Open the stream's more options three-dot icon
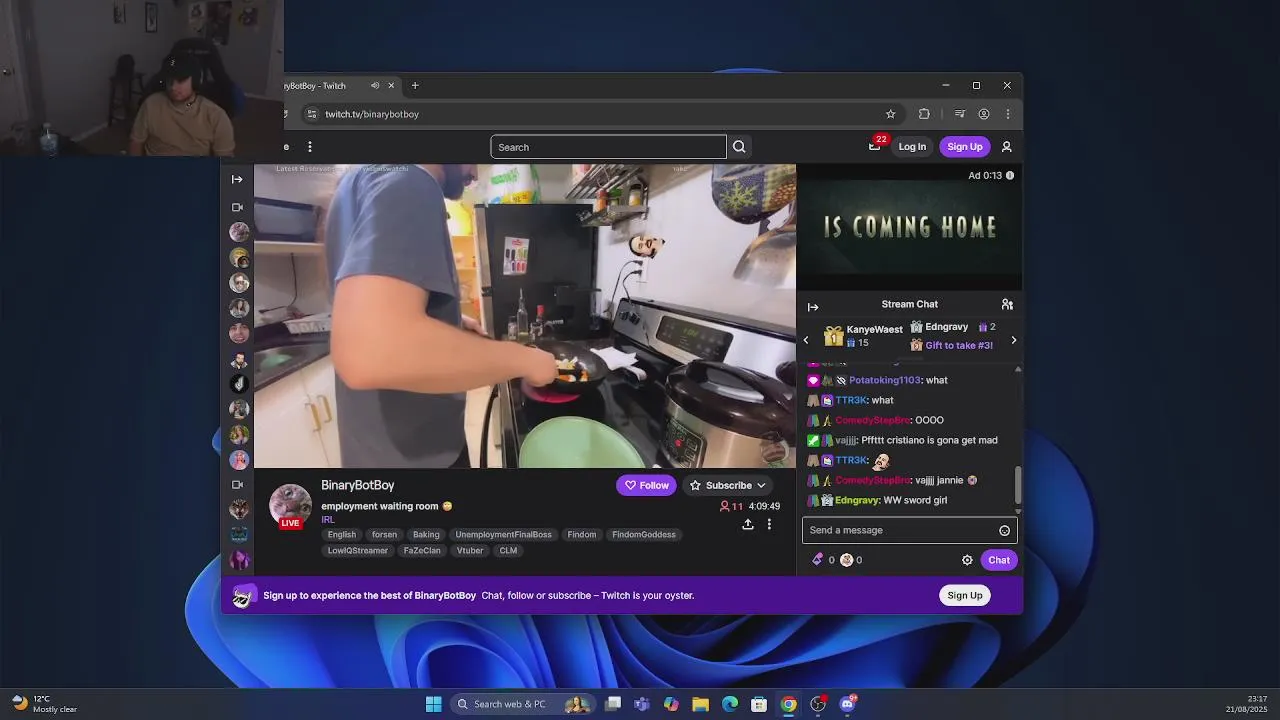The height and width of the screenshot is (720, 1280). coord(769,524)
